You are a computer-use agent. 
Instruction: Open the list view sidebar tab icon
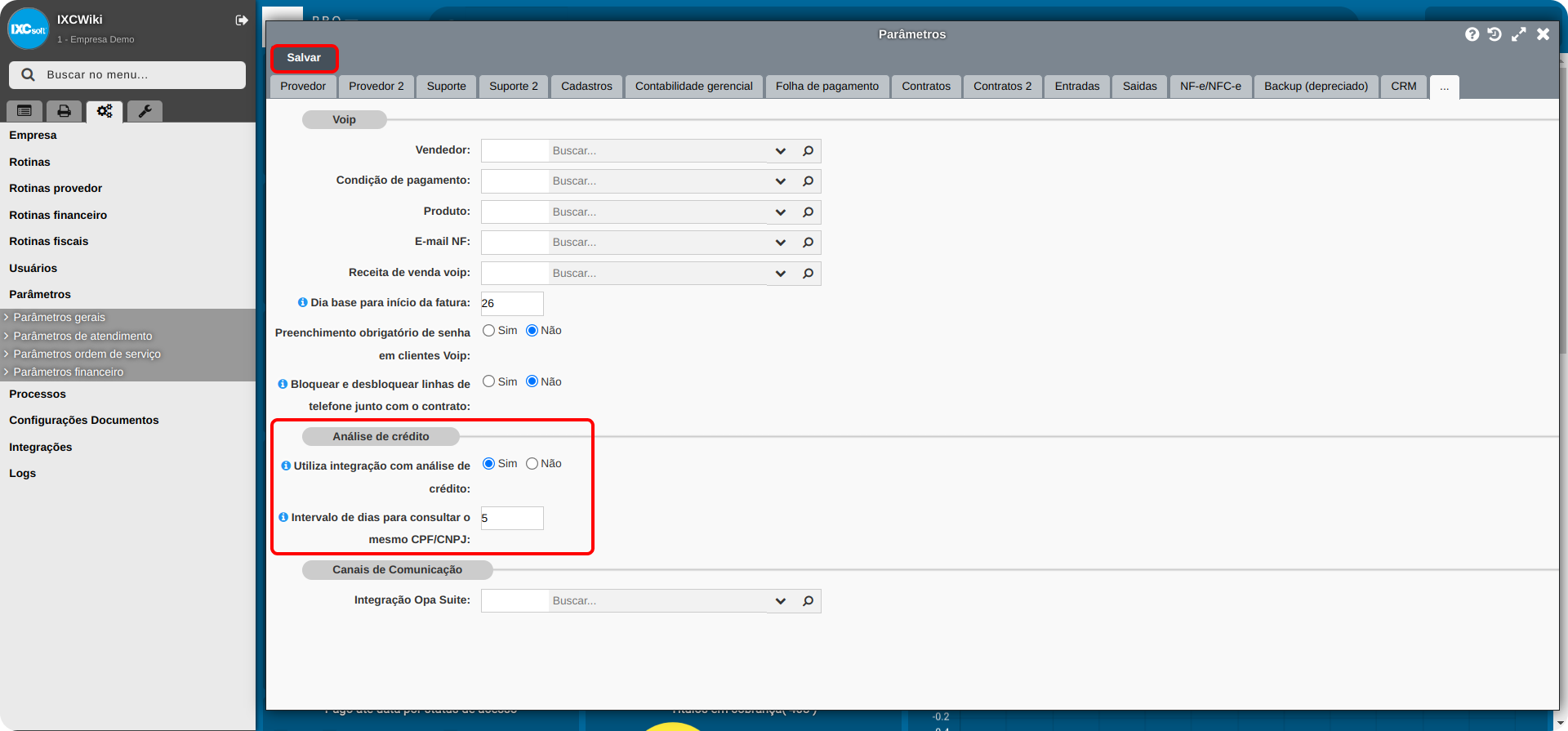[x=24, y=111]
